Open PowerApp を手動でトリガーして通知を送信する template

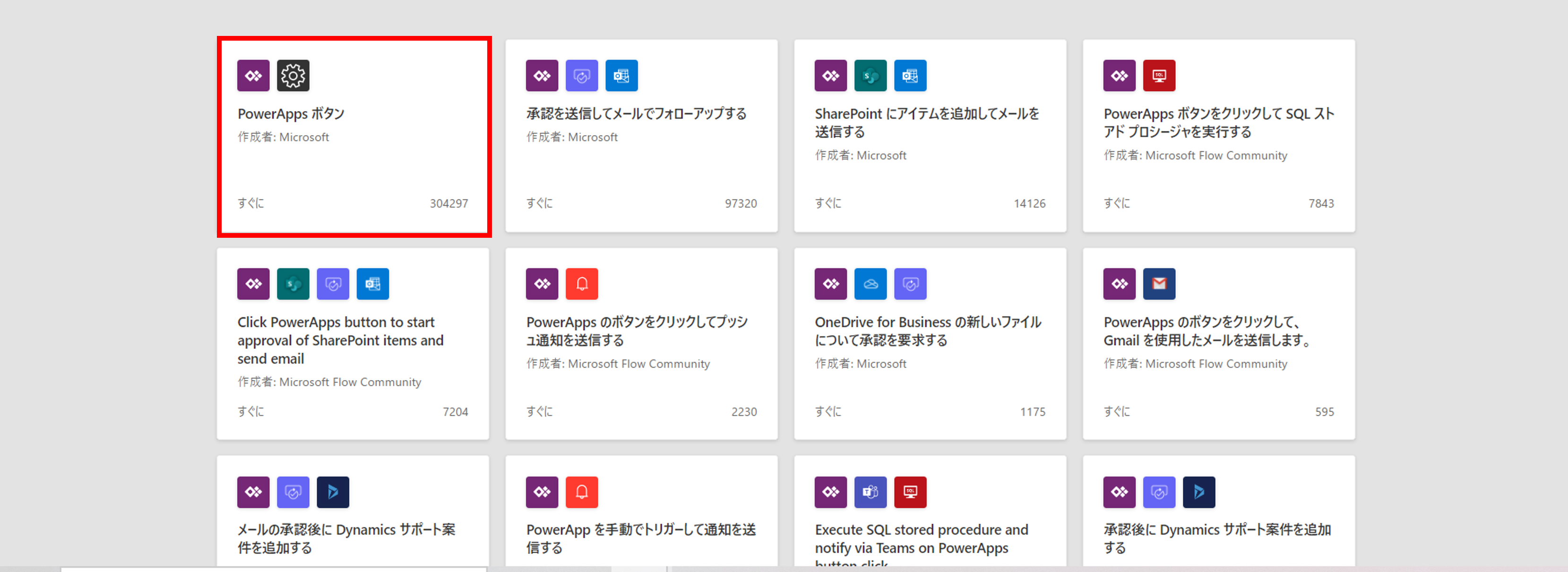pyautogui.click(x=641, y=539)
